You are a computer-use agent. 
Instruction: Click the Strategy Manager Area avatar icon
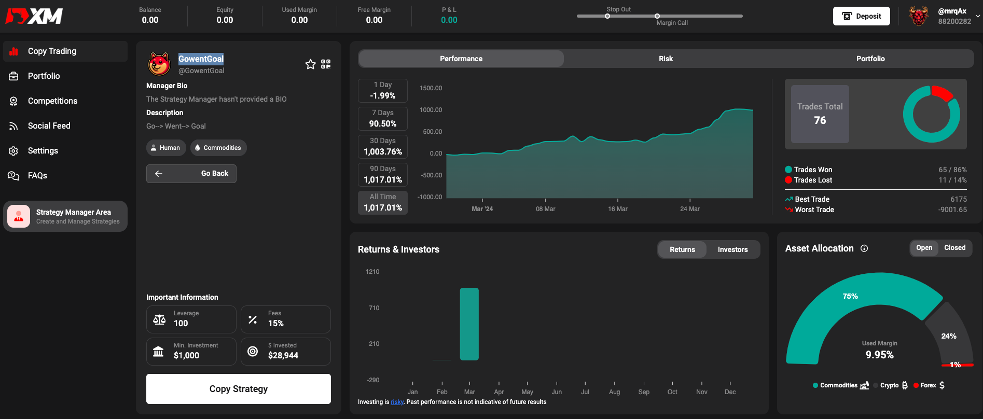tap(18, 216)
